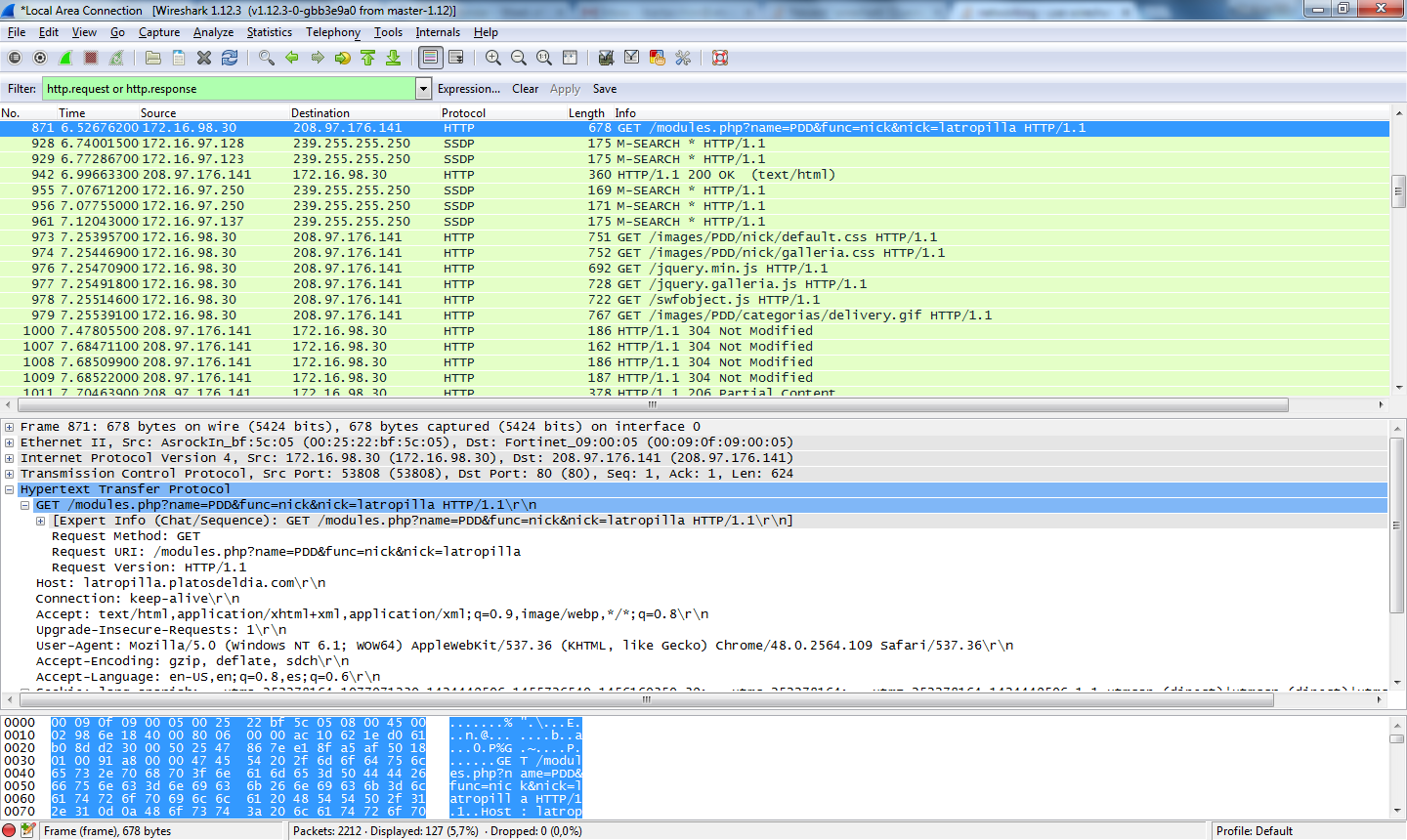Click the display filter input field
The width and height of the screenshot is (1407, 840).
coord(228,89)
